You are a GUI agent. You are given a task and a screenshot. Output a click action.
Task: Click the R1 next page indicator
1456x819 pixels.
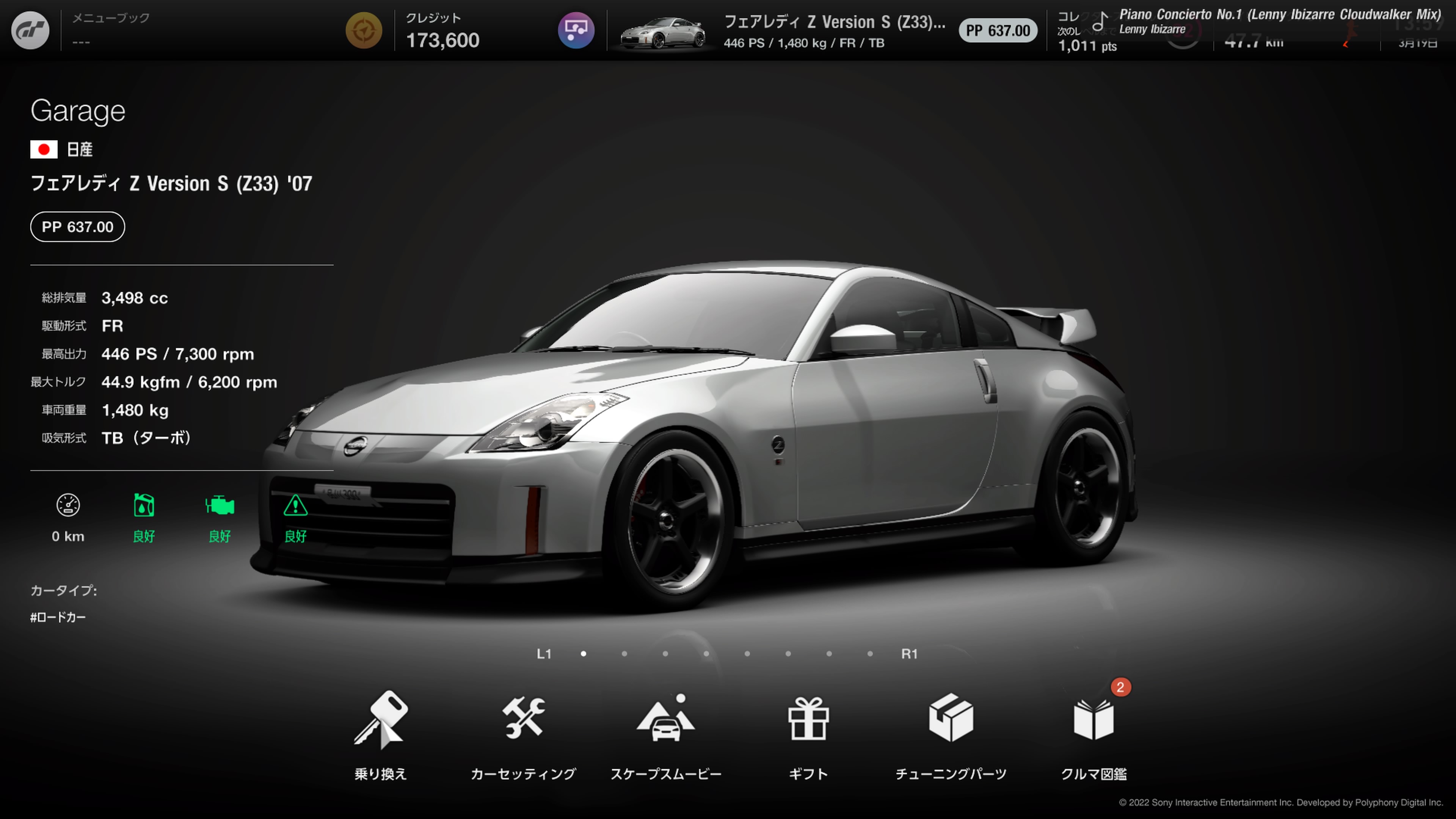point(910,654)
